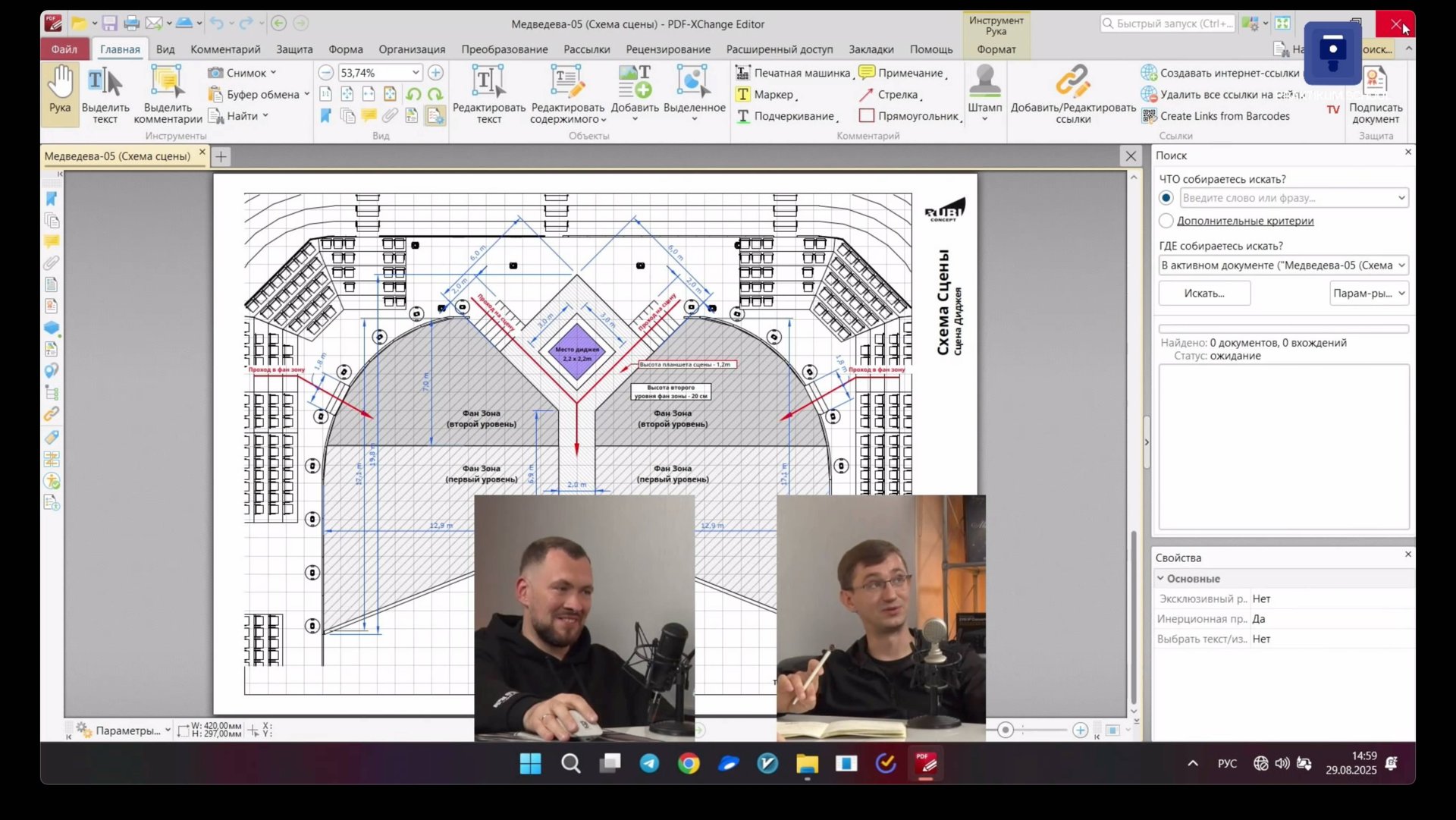Collapse the Основные properties section
The image size is (1456, 820).
pyautogui.click(x=1160, y=579)
